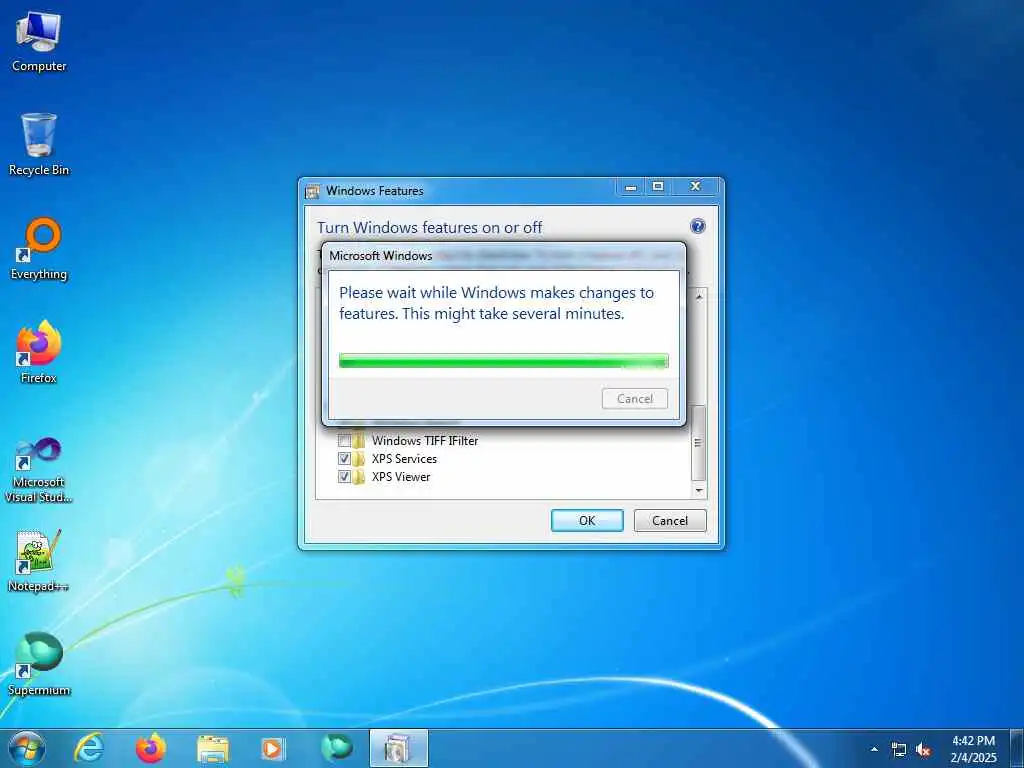Screen dimensions: 1024x768
Task: Close the Windows Features window
Action: [x=696, y=187]
